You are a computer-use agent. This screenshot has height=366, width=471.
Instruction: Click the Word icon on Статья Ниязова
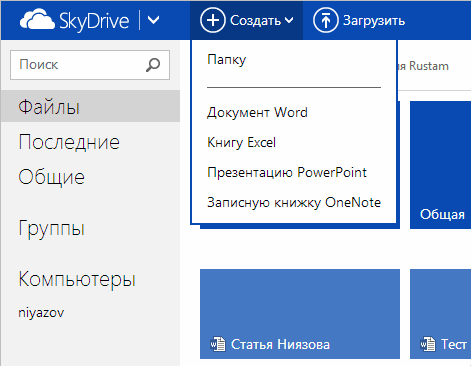point(218,344)
